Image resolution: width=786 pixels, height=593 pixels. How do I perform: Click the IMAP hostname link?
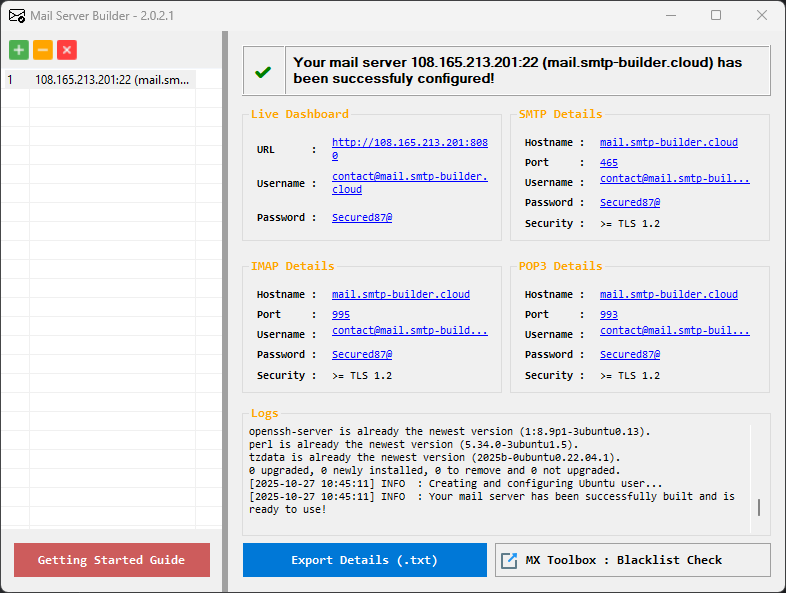pyautogui.click(x=401, y=294)
